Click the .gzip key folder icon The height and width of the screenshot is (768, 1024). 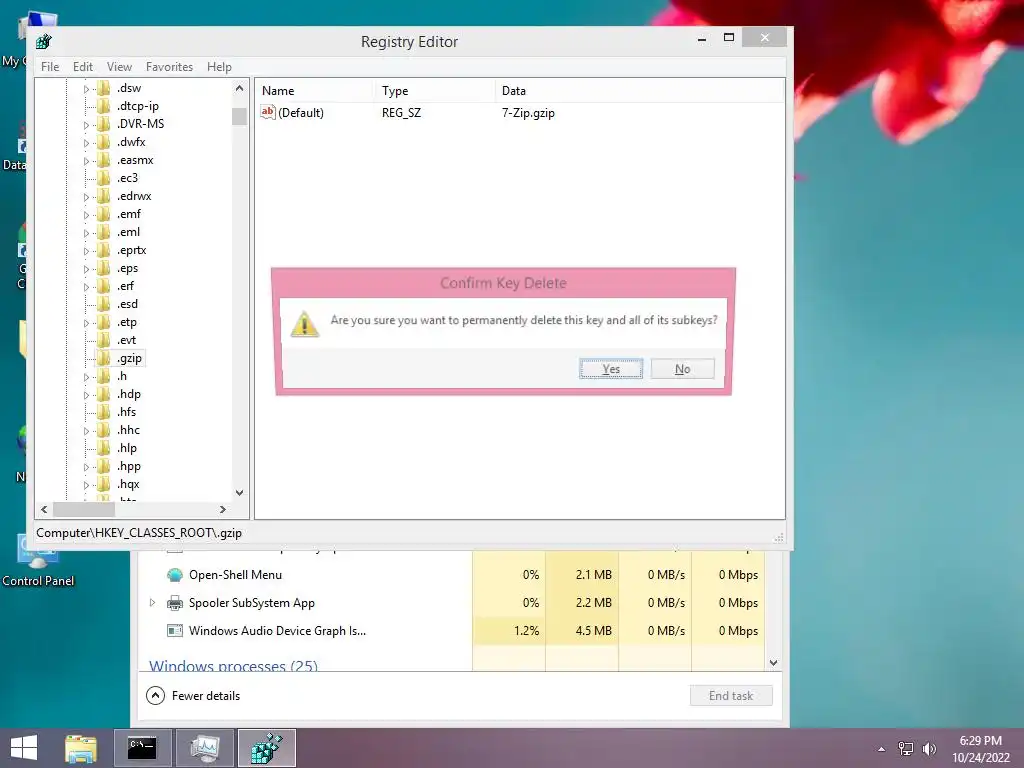click(x=103, y=358)
